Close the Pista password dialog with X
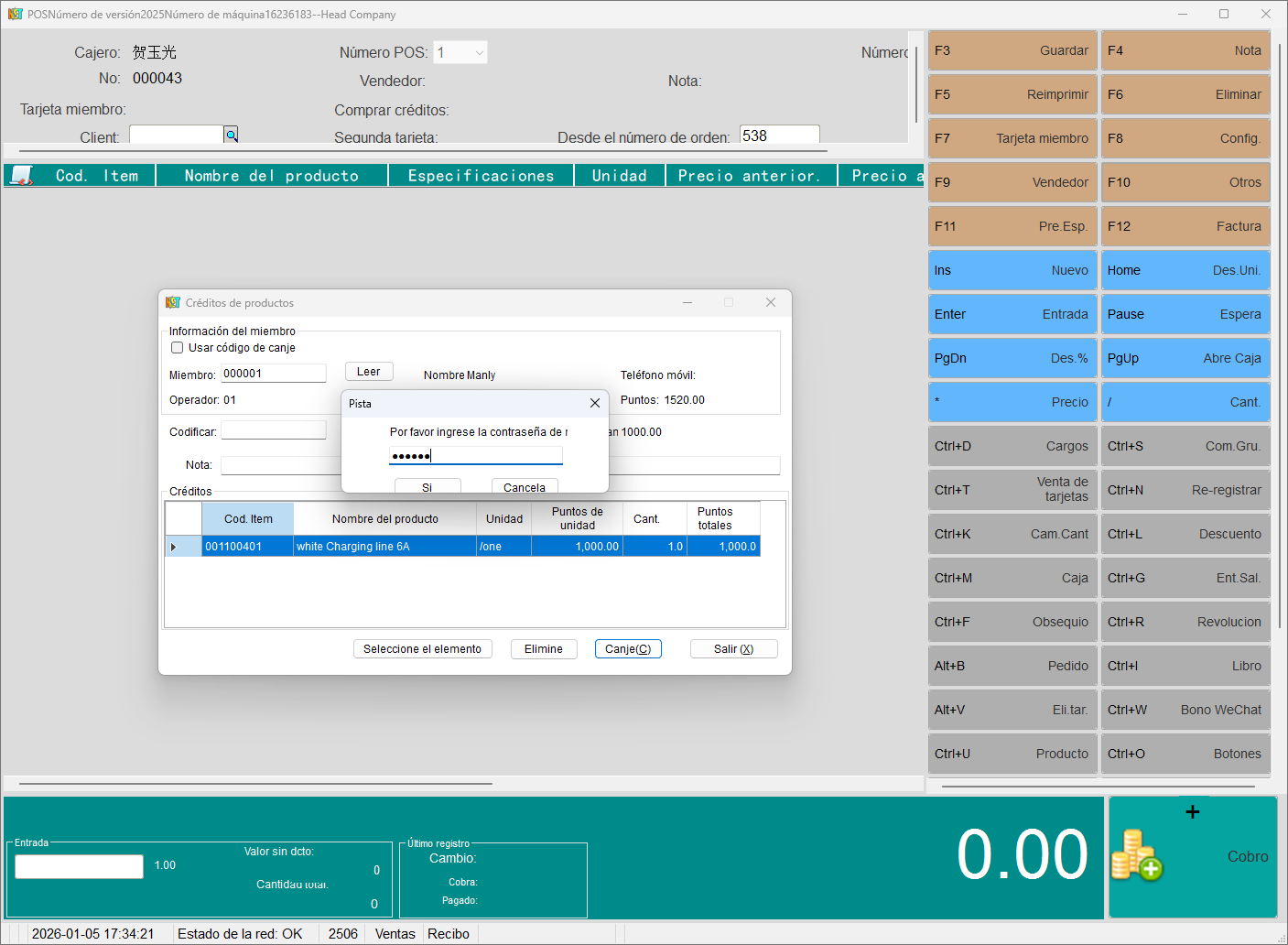 point(594,403)
